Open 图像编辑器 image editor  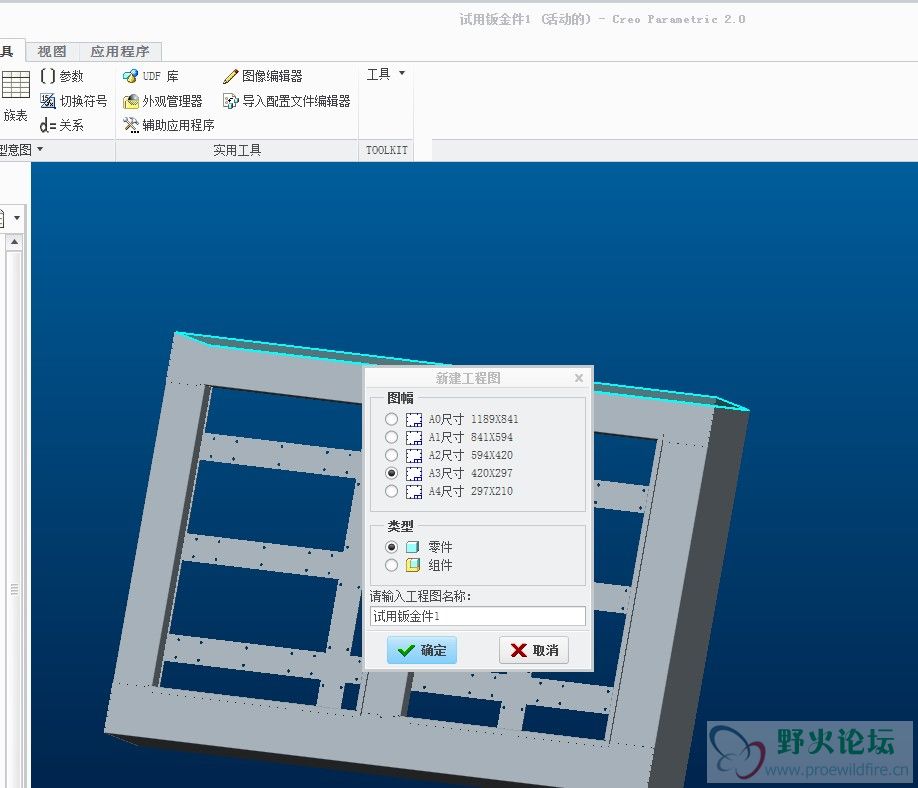263,76
